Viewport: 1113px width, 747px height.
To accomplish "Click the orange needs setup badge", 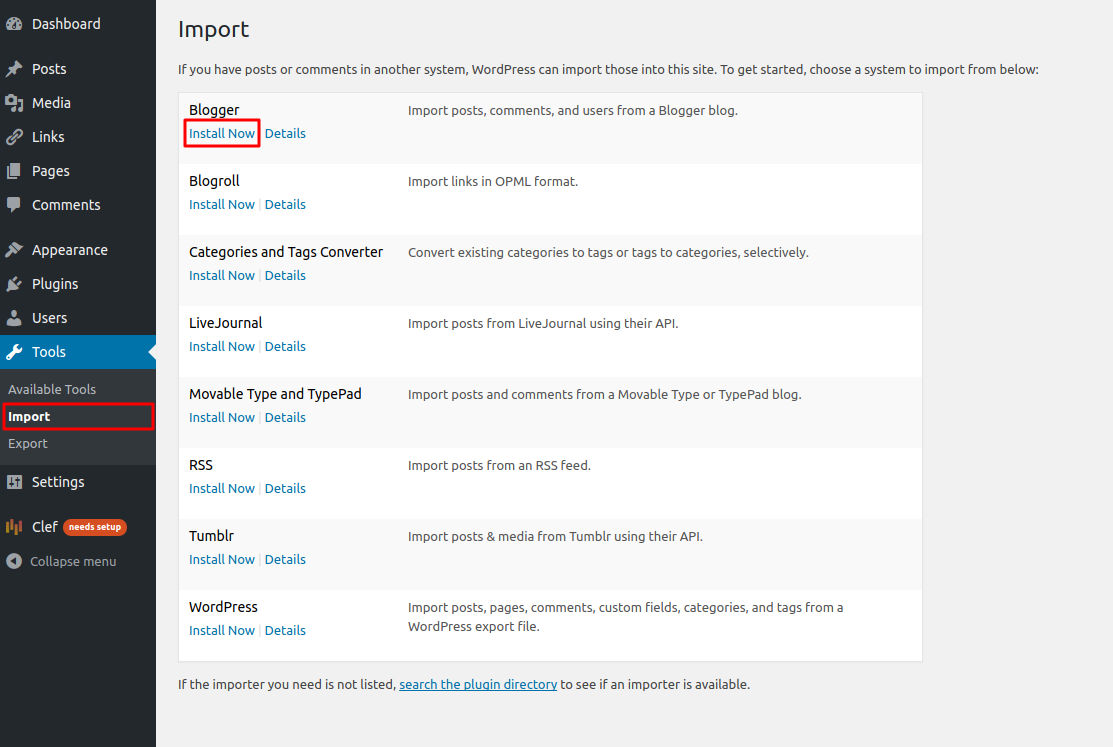I will point(95,527).
